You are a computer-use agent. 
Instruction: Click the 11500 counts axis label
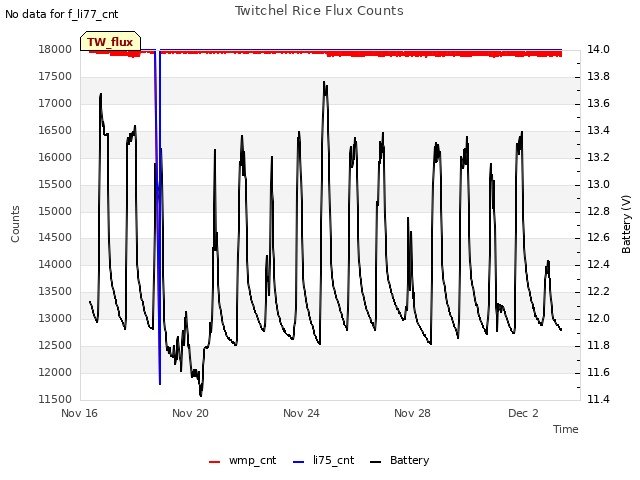pyautogui.click(x=55, y=399)
